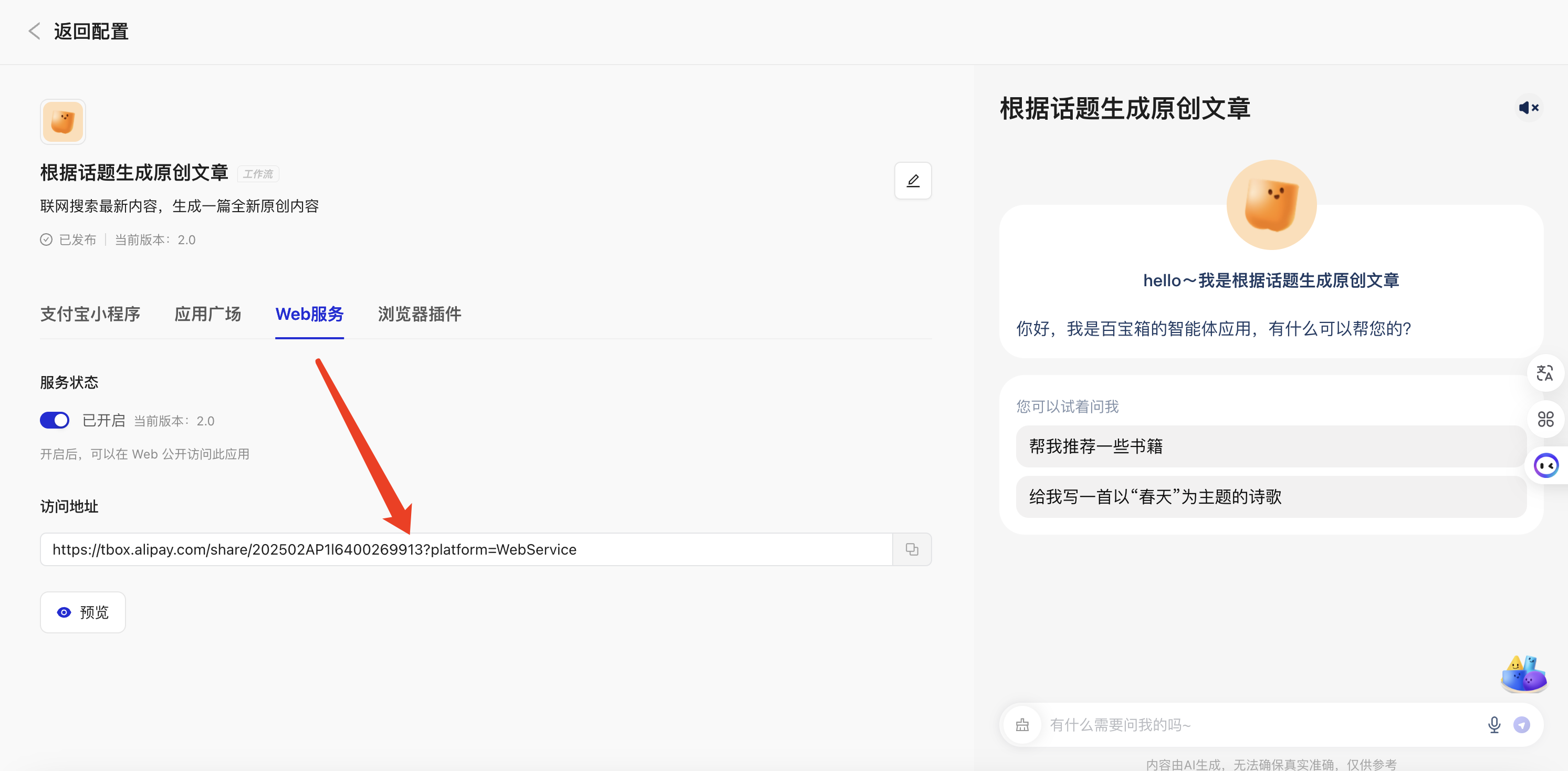Screen dimensions: 1568x771
Task: Click the microphone voice input icon
Action: (x=1494, y=725)
